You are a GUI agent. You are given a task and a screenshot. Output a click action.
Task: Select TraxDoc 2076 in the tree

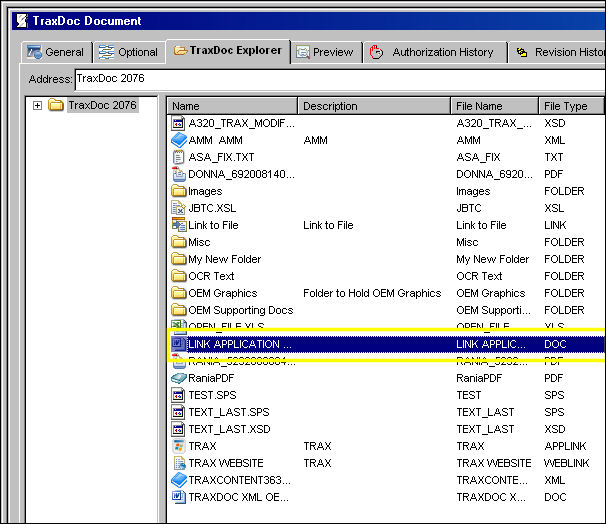tap(102, 105)
